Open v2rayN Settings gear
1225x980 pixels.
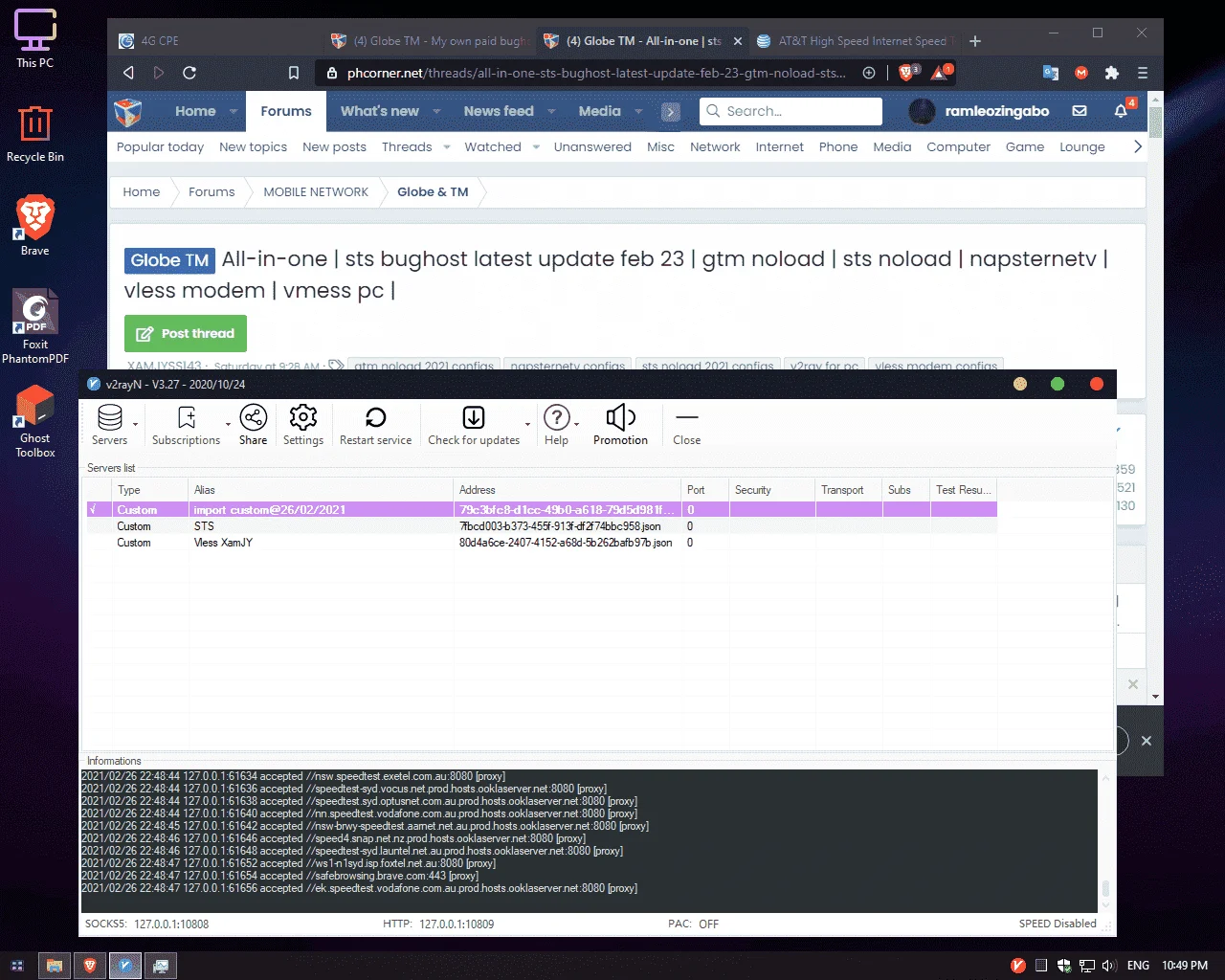point(303,425)
